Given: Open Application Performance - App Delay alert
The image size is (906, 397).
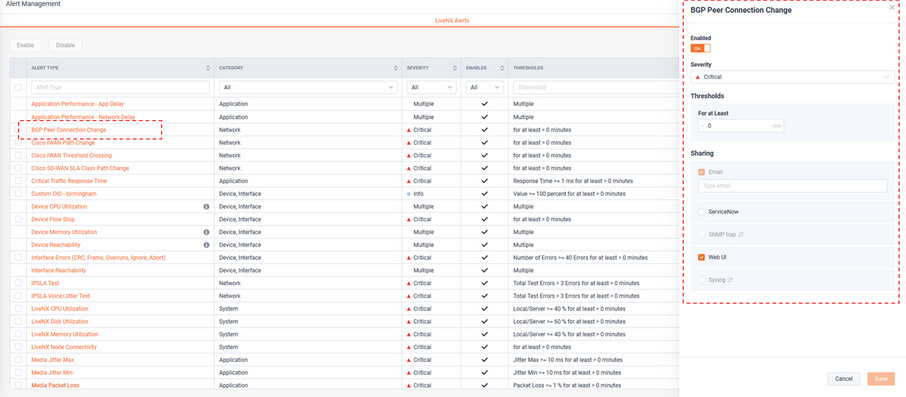Looking at the screenshot, I should click(77, 104).
